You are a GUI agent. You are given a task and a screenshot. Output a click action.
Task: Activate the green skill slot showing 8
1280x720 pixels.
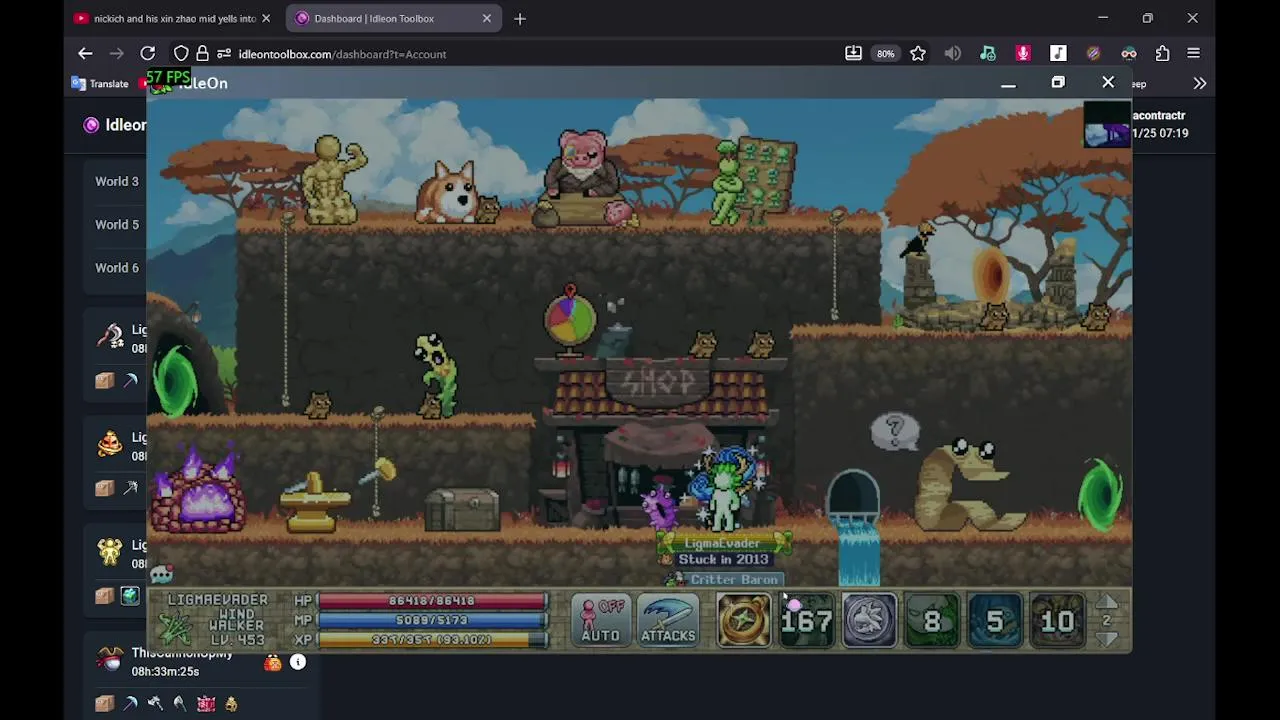[932, 620]
